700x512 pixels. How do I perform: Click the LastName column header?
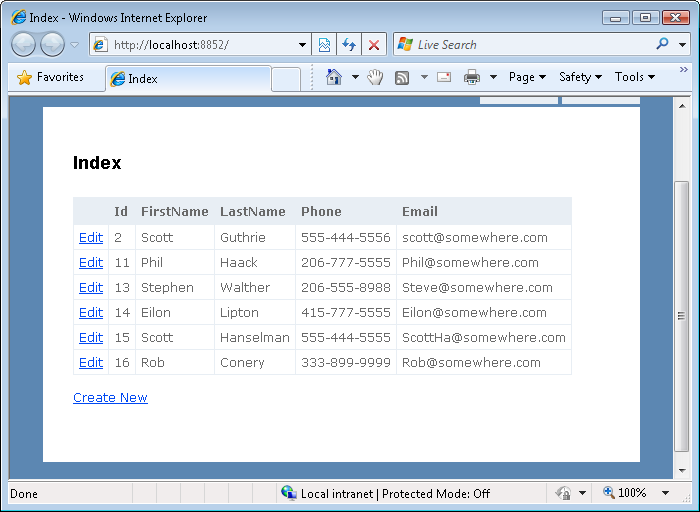click(x=253, y=212)
